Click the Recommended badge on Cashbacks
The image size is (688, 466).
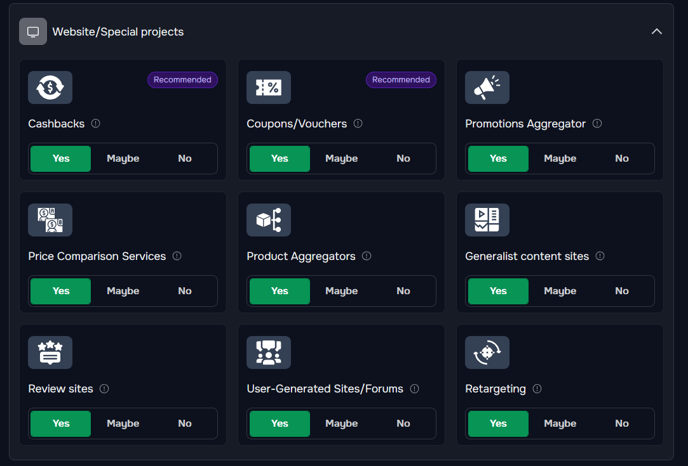[183, 80]
